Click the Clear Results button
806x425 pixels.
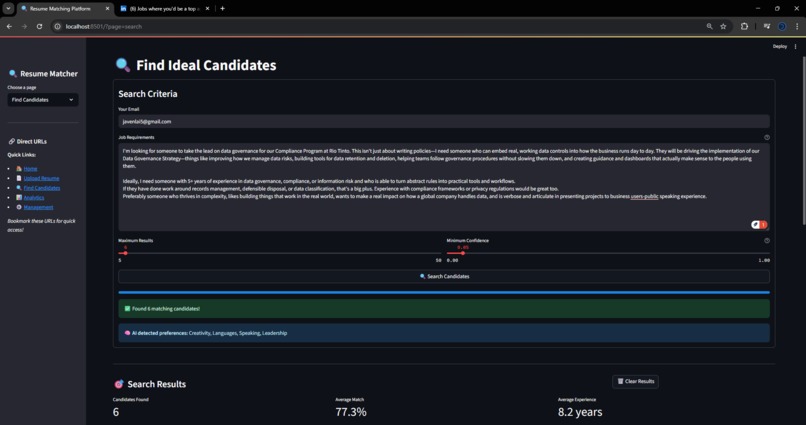click(635, 381)
